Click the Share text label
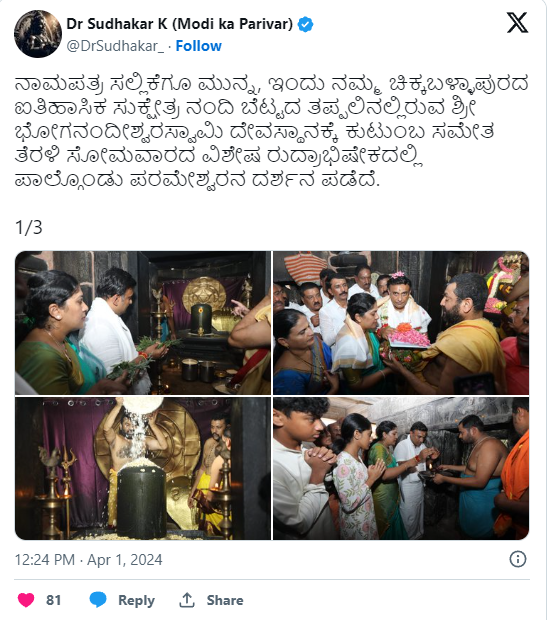This screenshot has height=620, width=547. coord(225,600)
